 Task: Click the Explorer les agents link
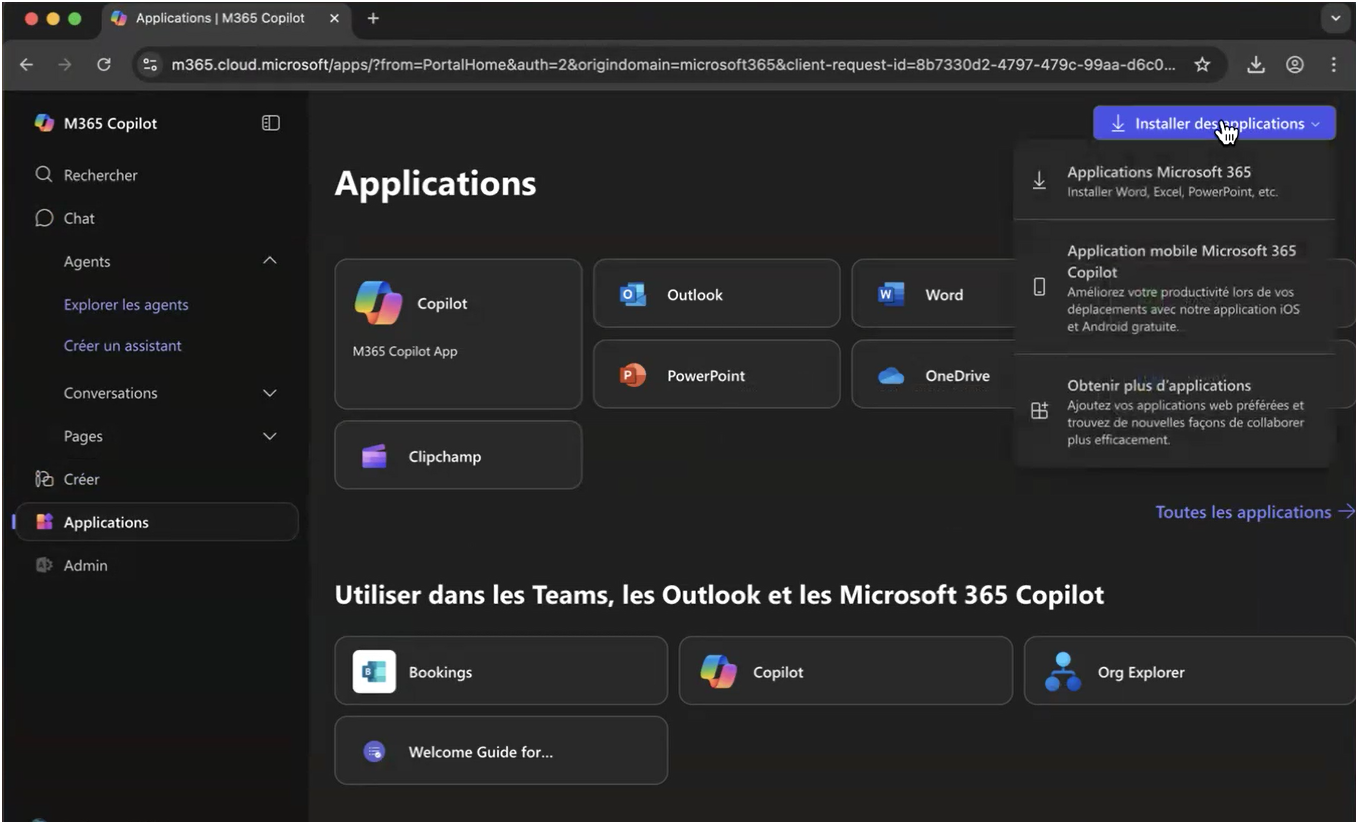(x=126, y=304)
